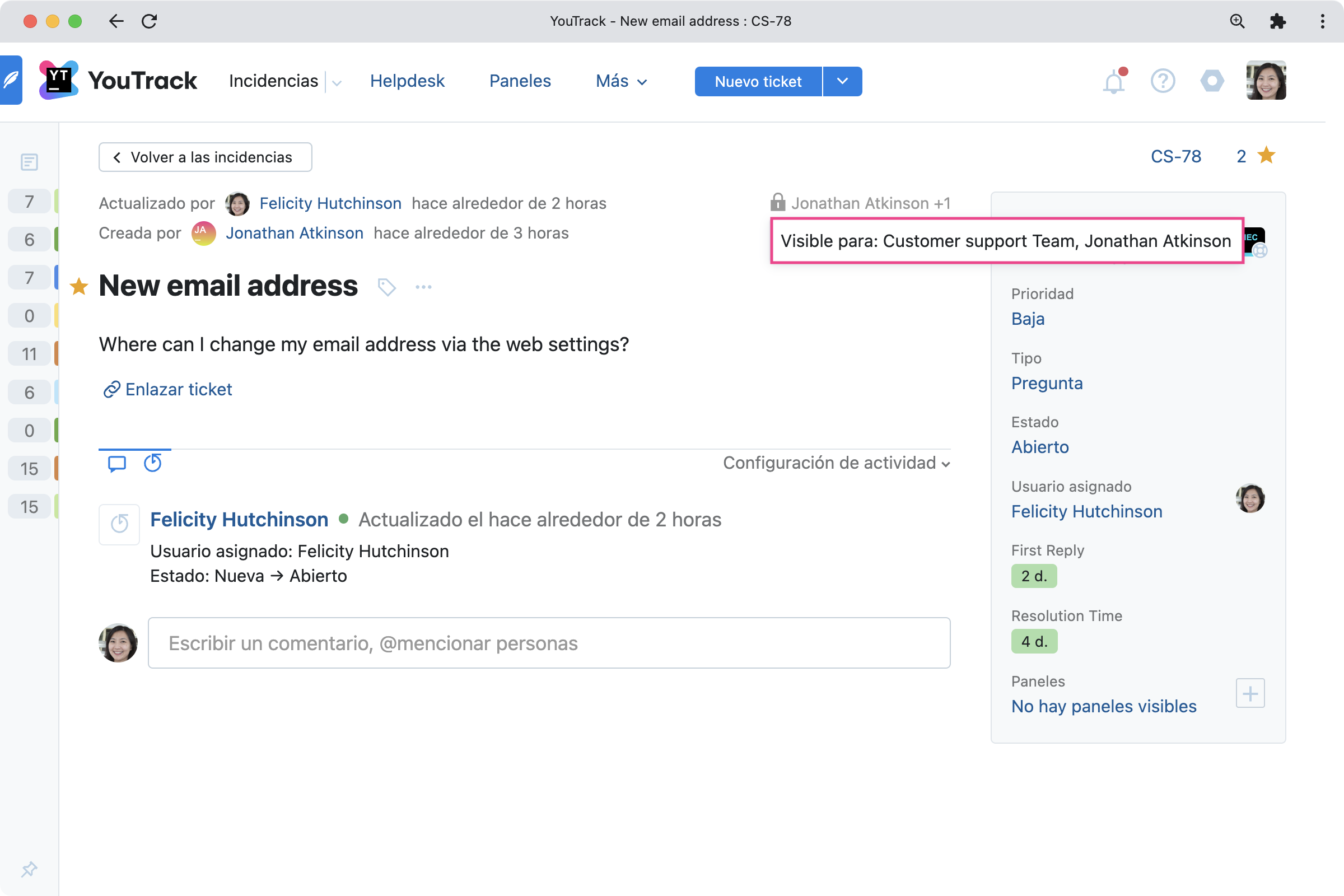This screenshot has width=1344, height=896.
Task: Change the Prioridad value Baja
Action: (x=1028, y=318)
